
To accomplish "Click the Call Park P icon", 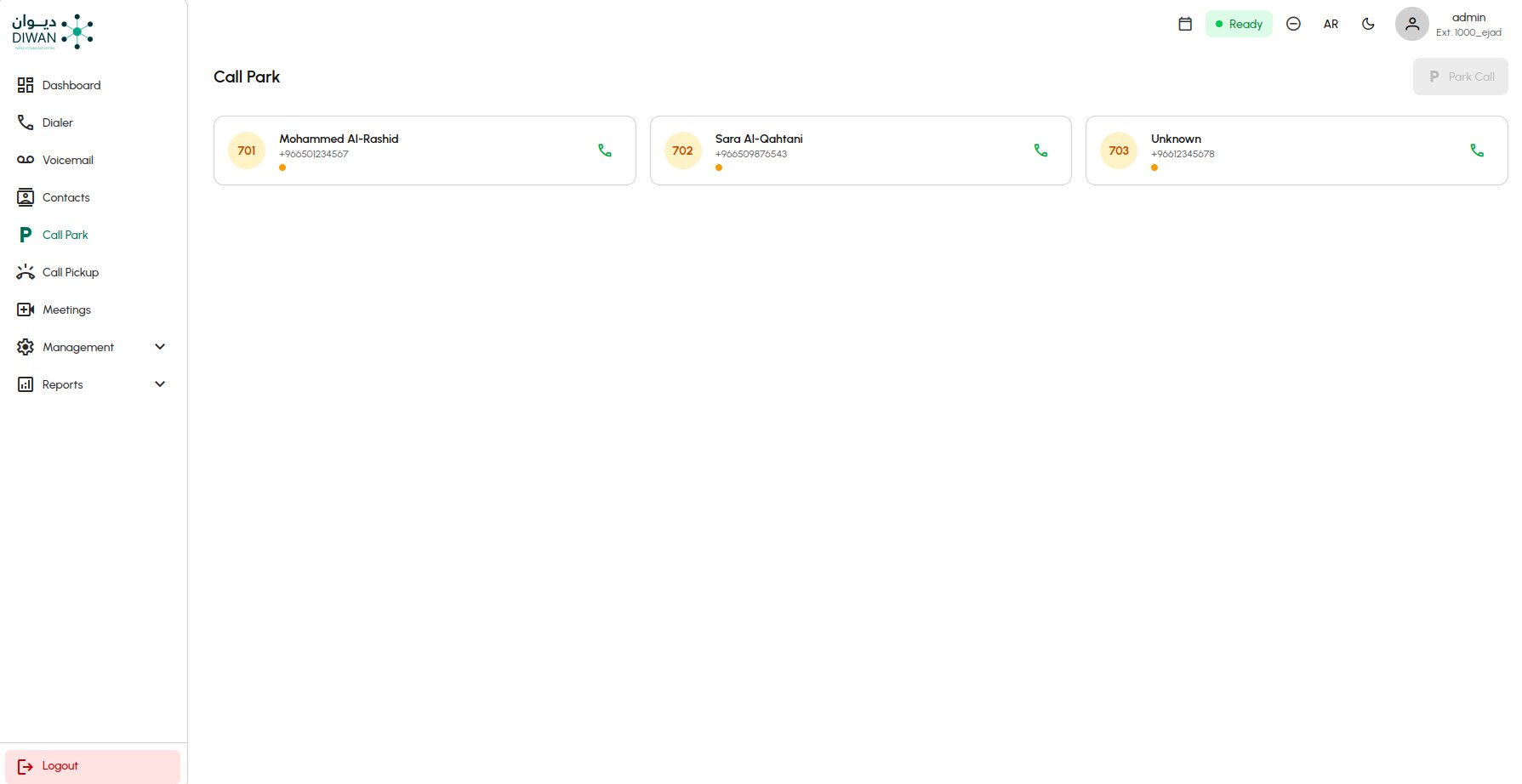I will click(x=26, y=235).
